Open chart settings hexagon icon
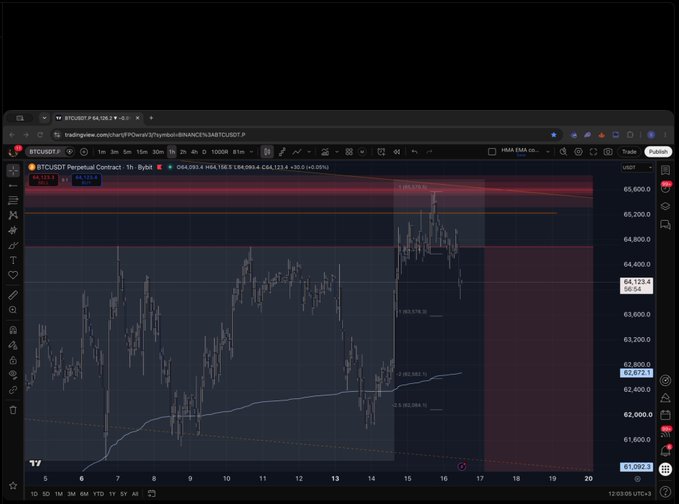The image size is (679, 504). click(x=578, y=152)
